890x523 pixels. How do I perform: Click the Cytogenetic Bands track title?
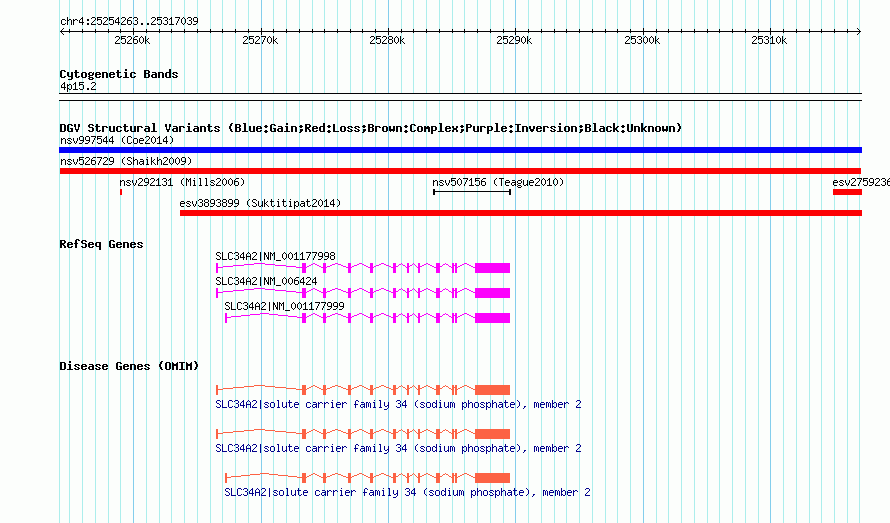(x=119, y=74)
